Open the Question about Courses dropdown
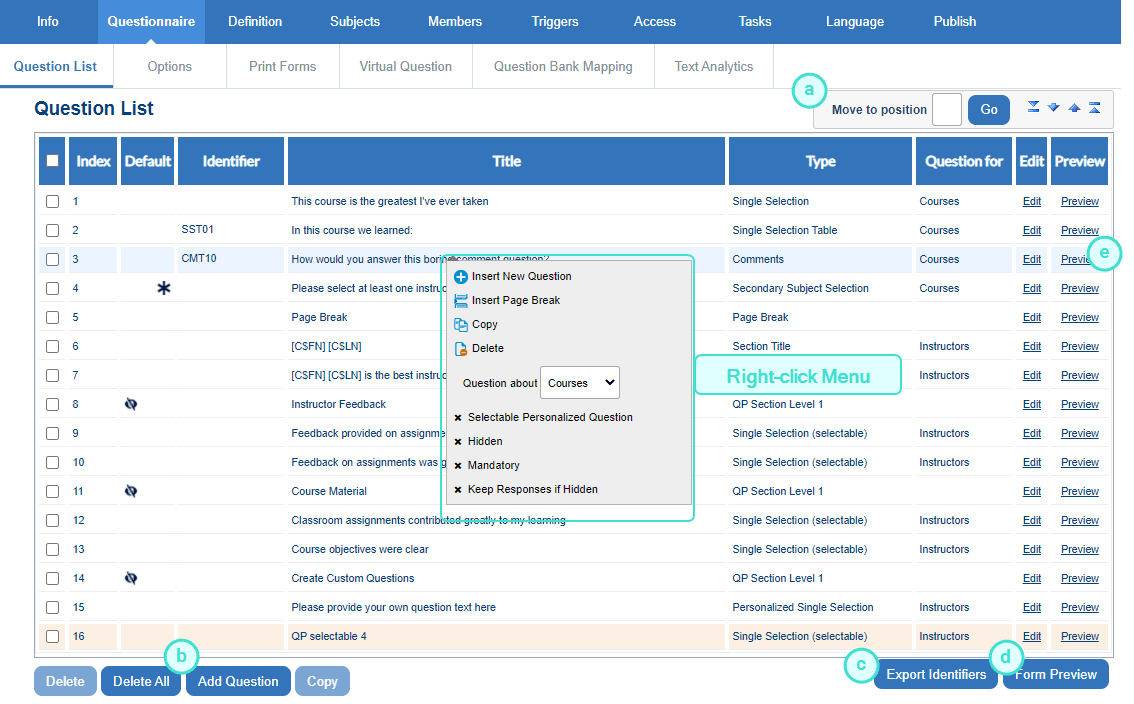The width and height of the screenshot is (1134, 704). click(x=580, y=383)
